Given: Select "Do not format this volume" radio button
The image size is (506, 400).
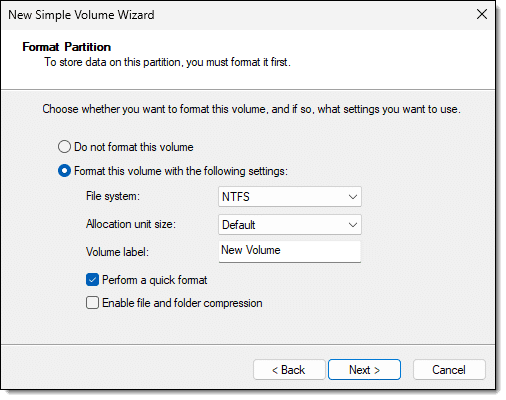Looking at the screenshot, I should point(64,147).
